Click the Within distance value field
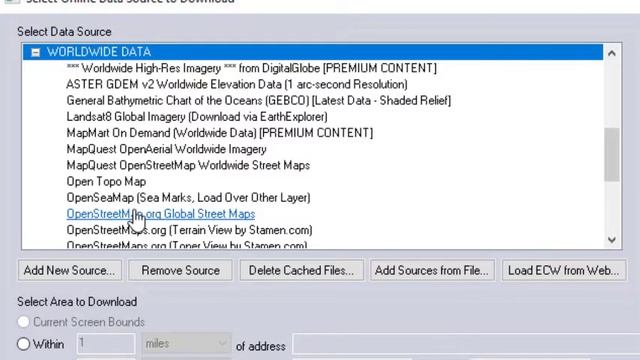The width and height of the screenshot is (640, 360). click(x=106, y=344)
